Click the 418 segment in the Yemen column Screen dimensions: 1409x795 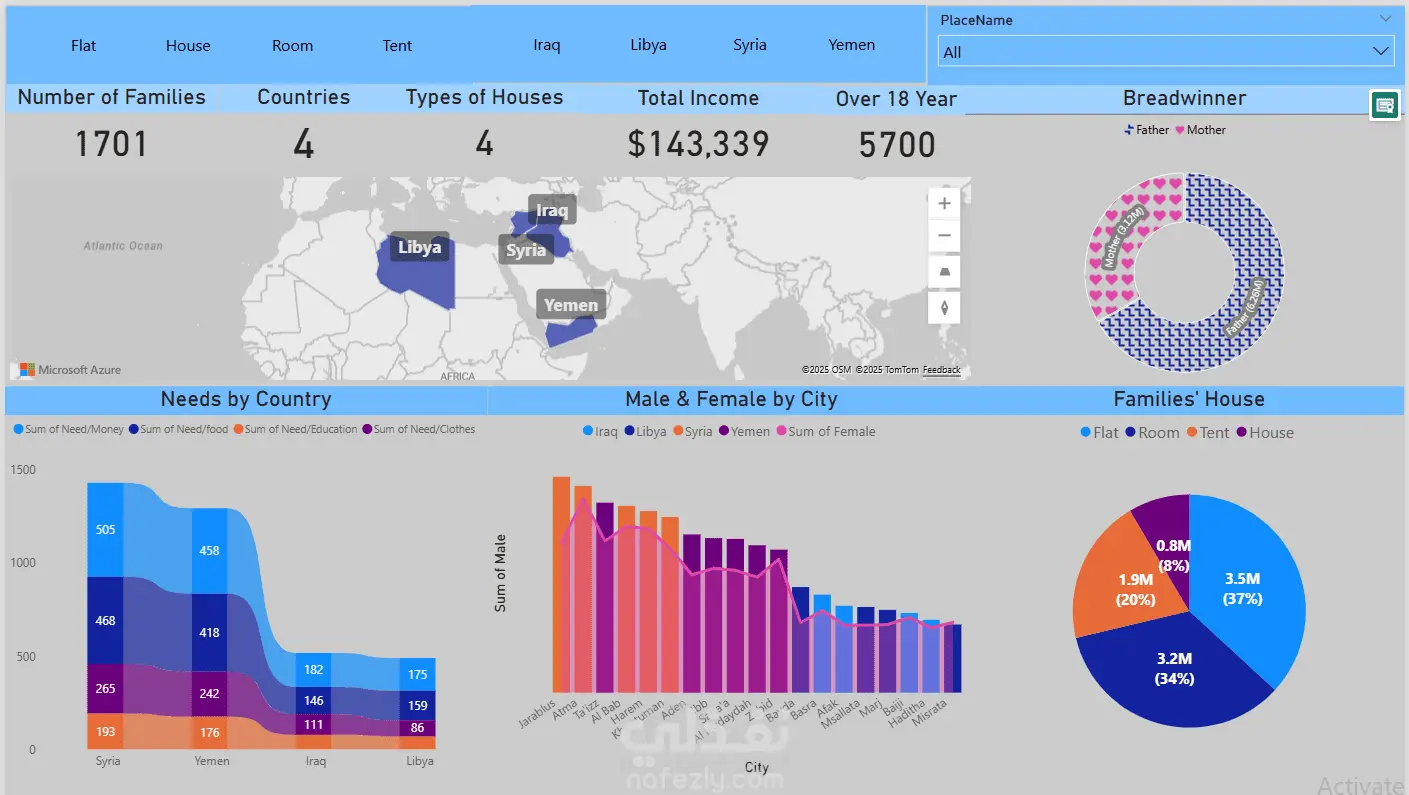[209, 633]
